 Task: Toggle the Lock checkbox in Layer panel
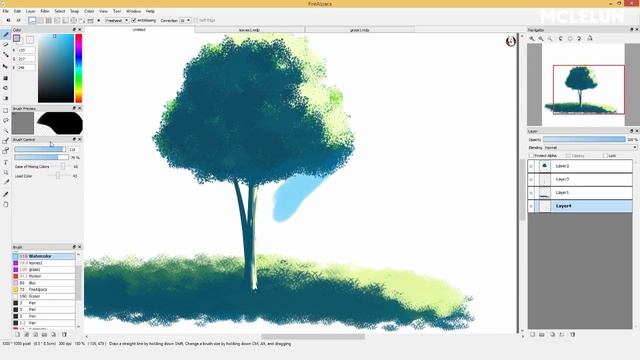605,156
